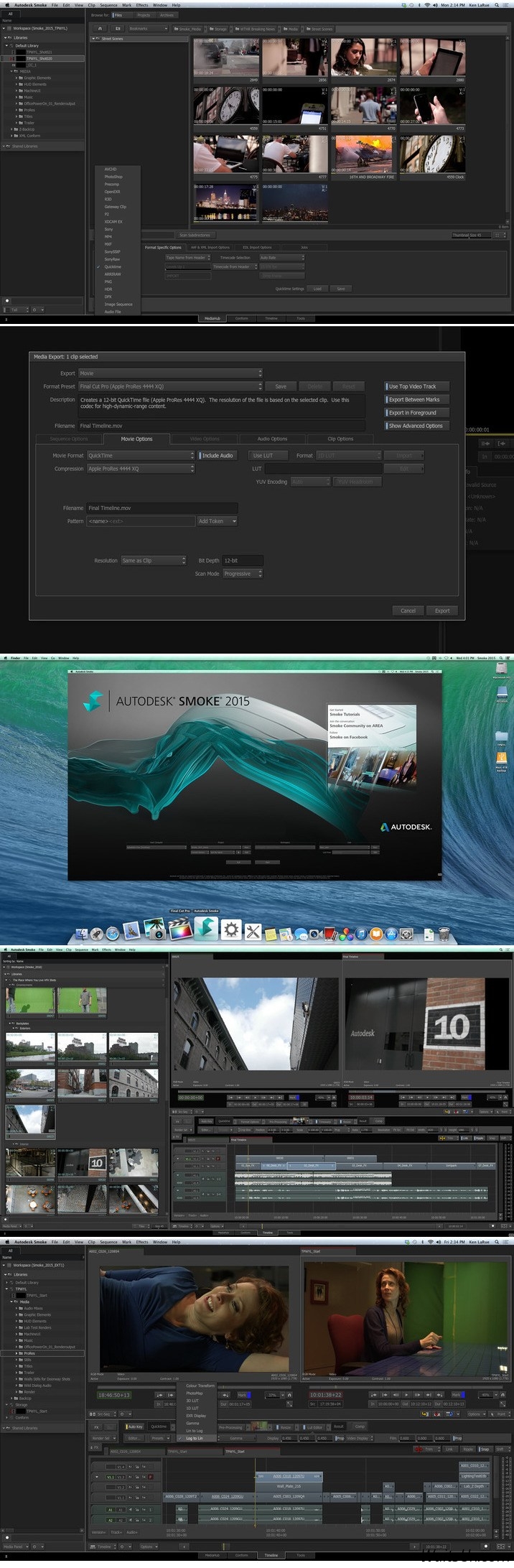Image resolution: width=514 pixels, height=1568 pixels.
Task: Switch to the Audio Options tab
Action: coord(272,439)
